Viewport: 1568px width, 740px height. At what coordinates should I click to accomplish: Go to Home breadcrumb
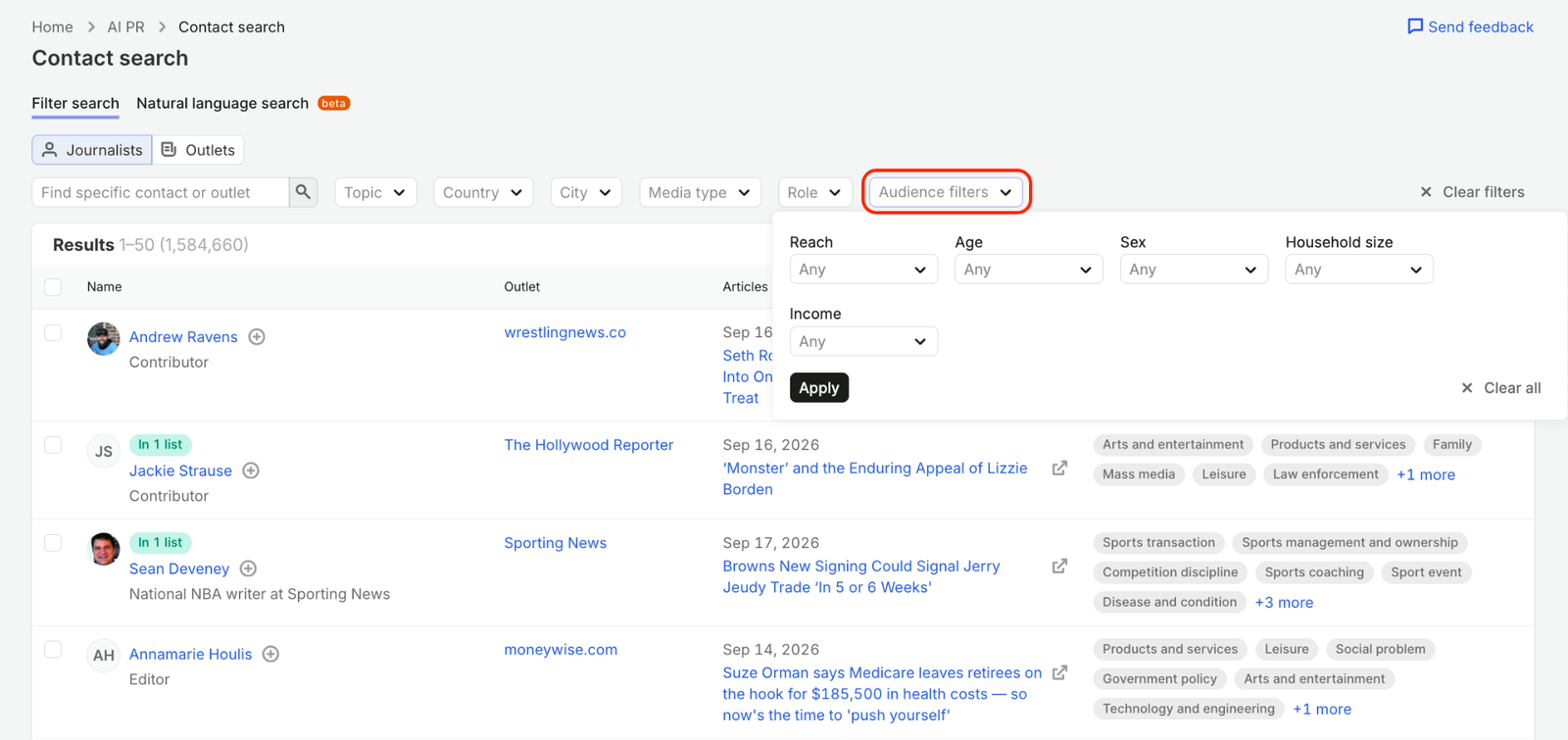pos(53,26)
